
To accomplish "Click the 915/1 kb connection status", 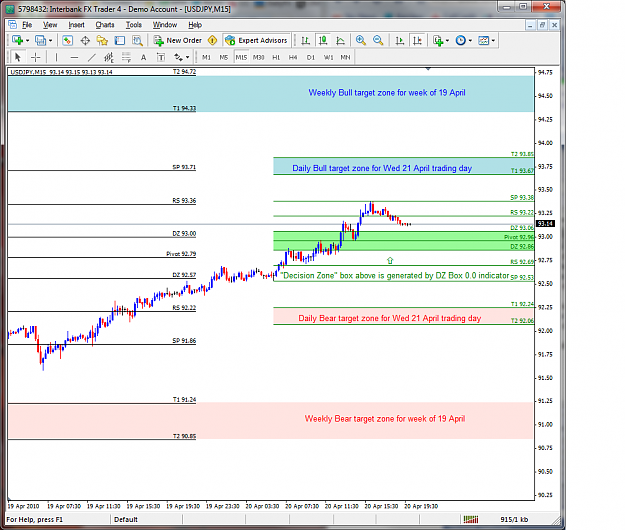I will (514, 519).
